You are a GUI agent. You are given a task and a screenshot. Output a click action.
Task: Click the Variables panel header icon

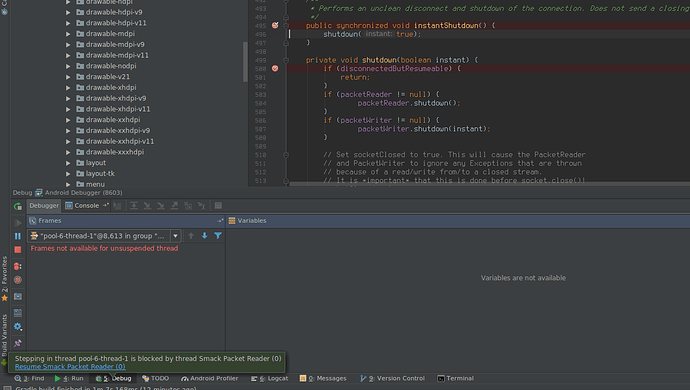click(232, 221)
